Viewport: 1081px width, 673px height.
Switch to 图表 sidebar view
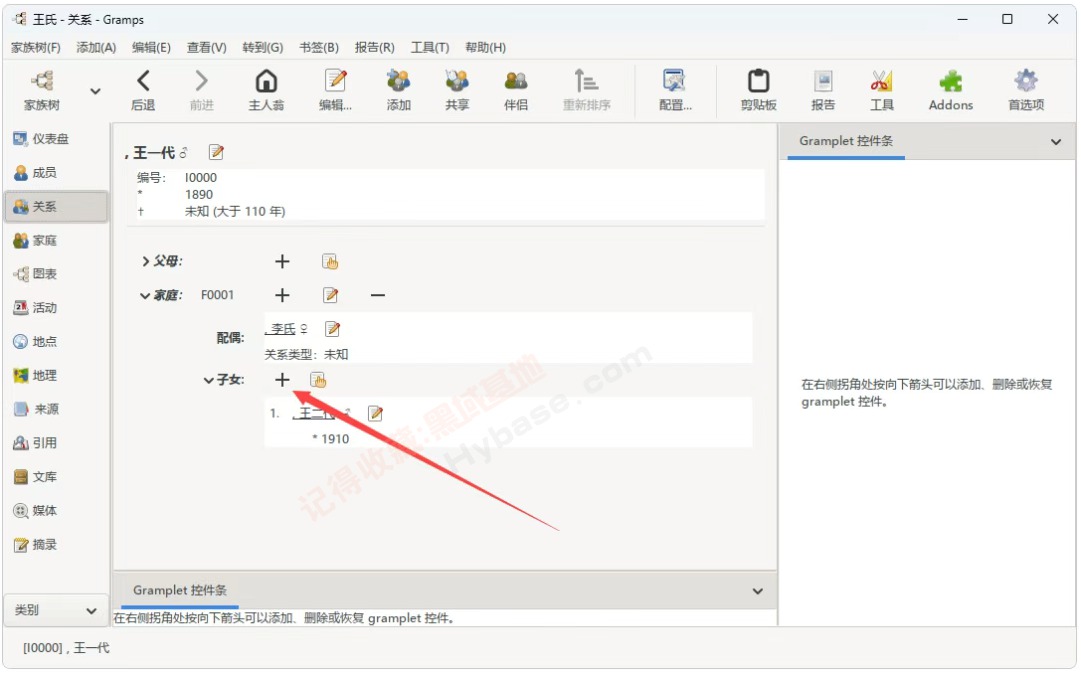point(56,274)
